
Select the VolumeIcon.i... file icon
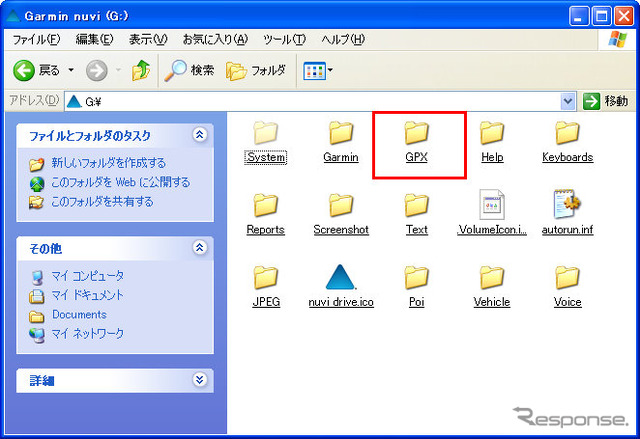492,205
